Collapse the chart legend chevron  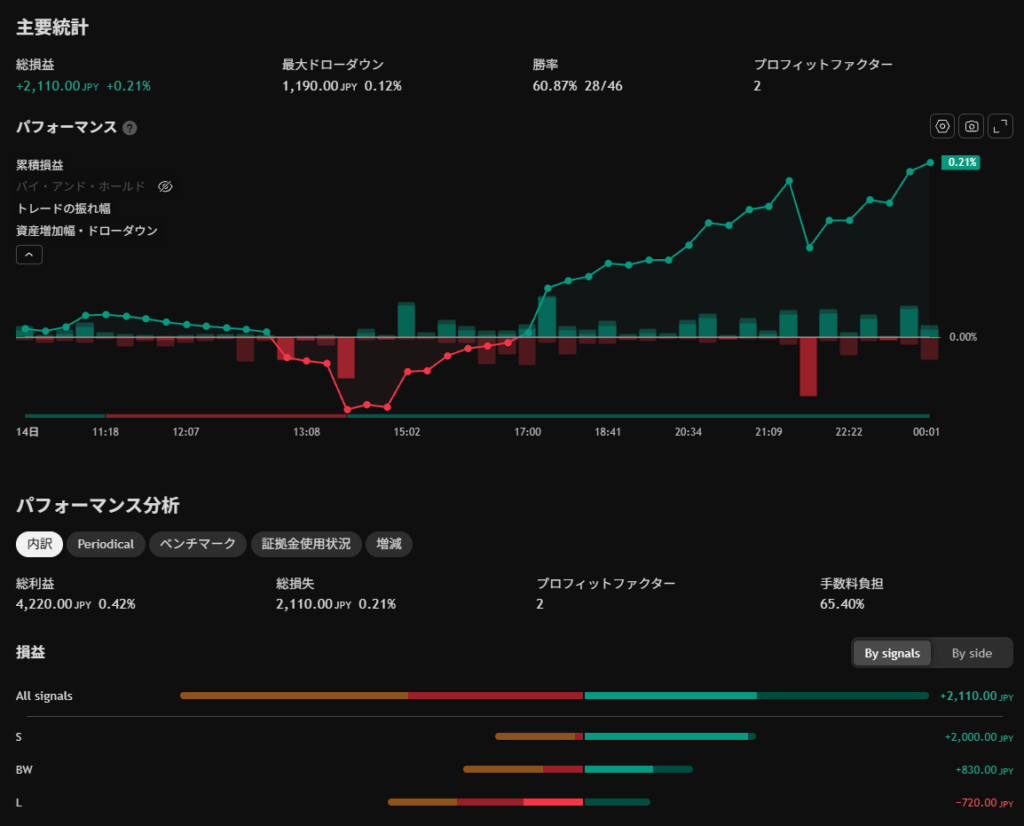[x=29, y=255]
